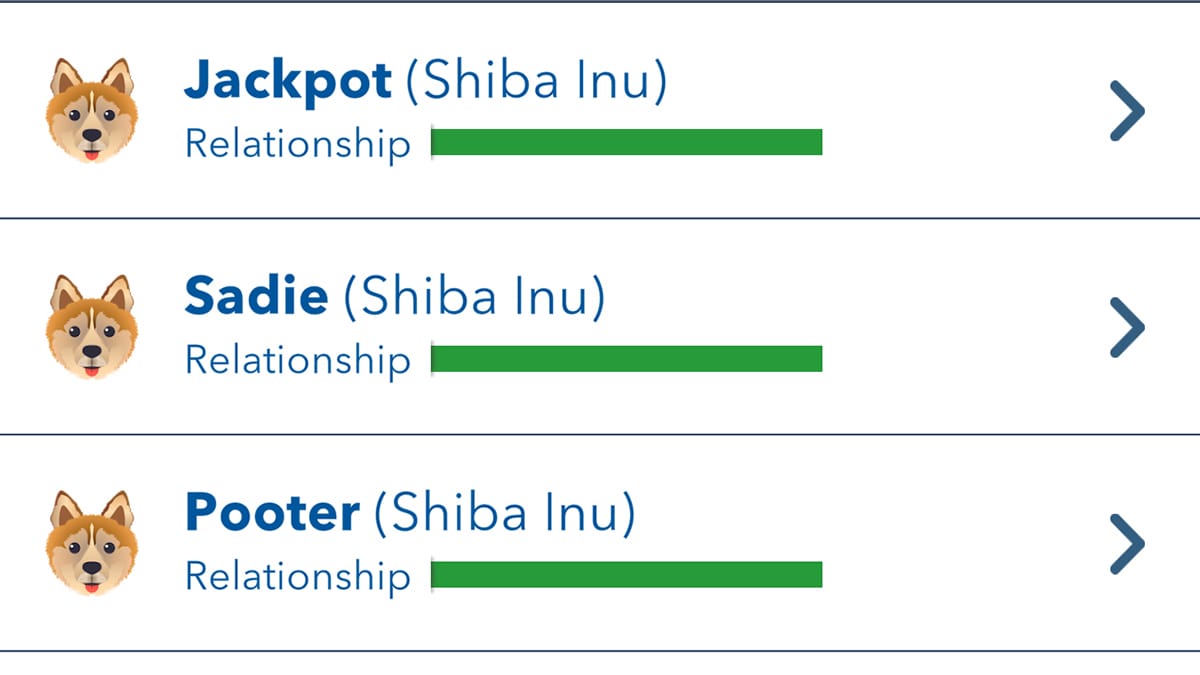Screen dimensions: 1200x675
Task: Tap the Relationship label under Jackpot
Action: tap(298, 144)
